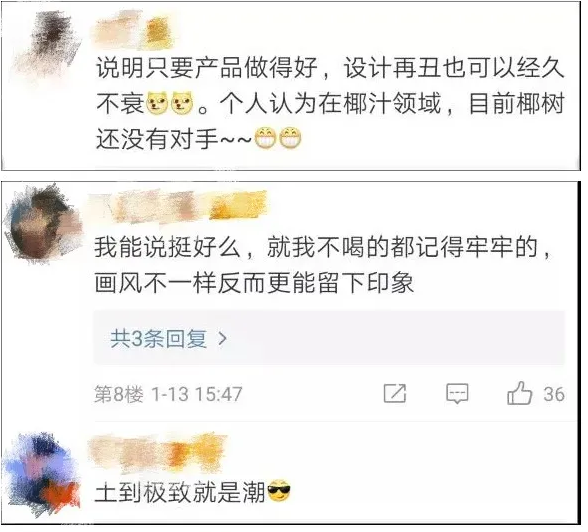Click the second doge emoji after 不衰

pyautogui.click(x=182, y=103)
